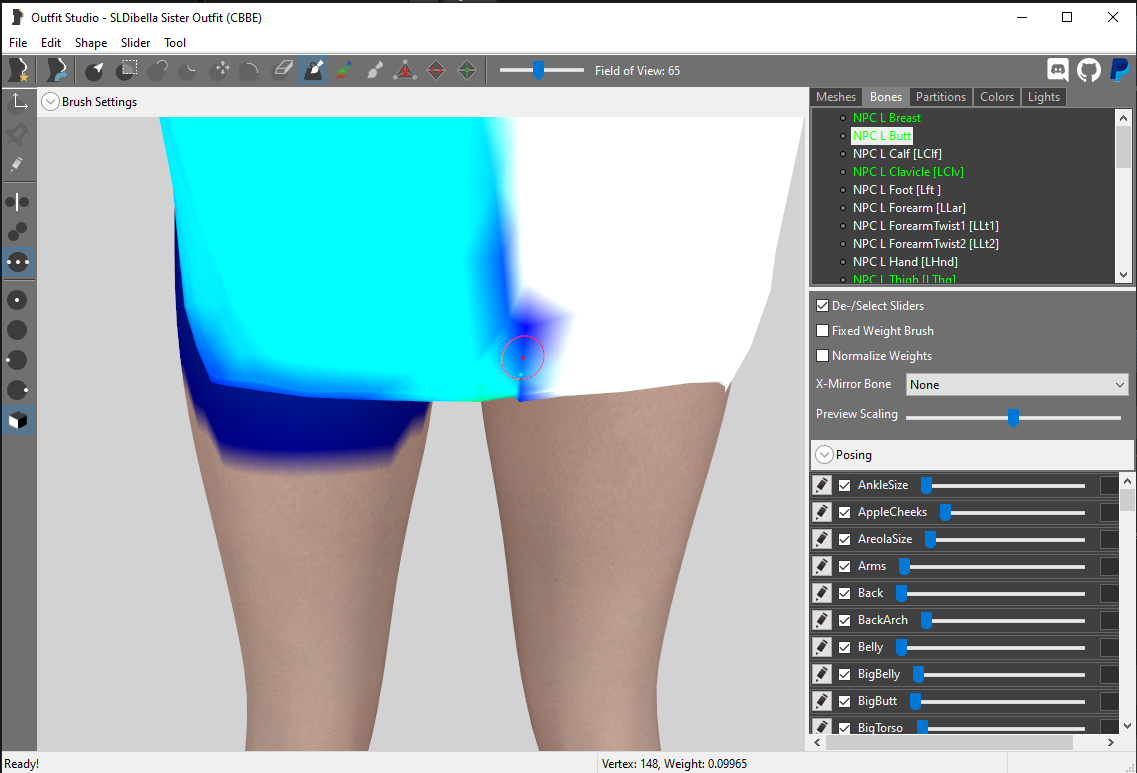
Task: Toggle connected-only editing icon
Action: click(18, 231)
